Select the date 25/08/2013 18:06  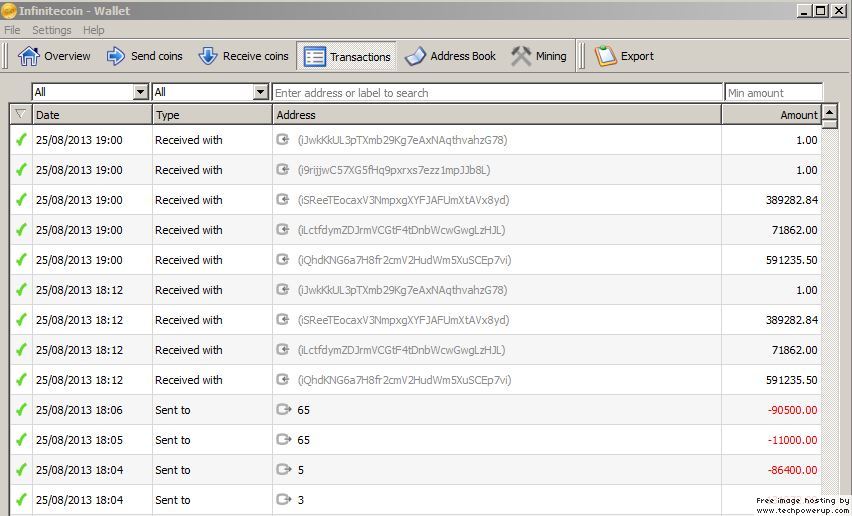point(79,410)
